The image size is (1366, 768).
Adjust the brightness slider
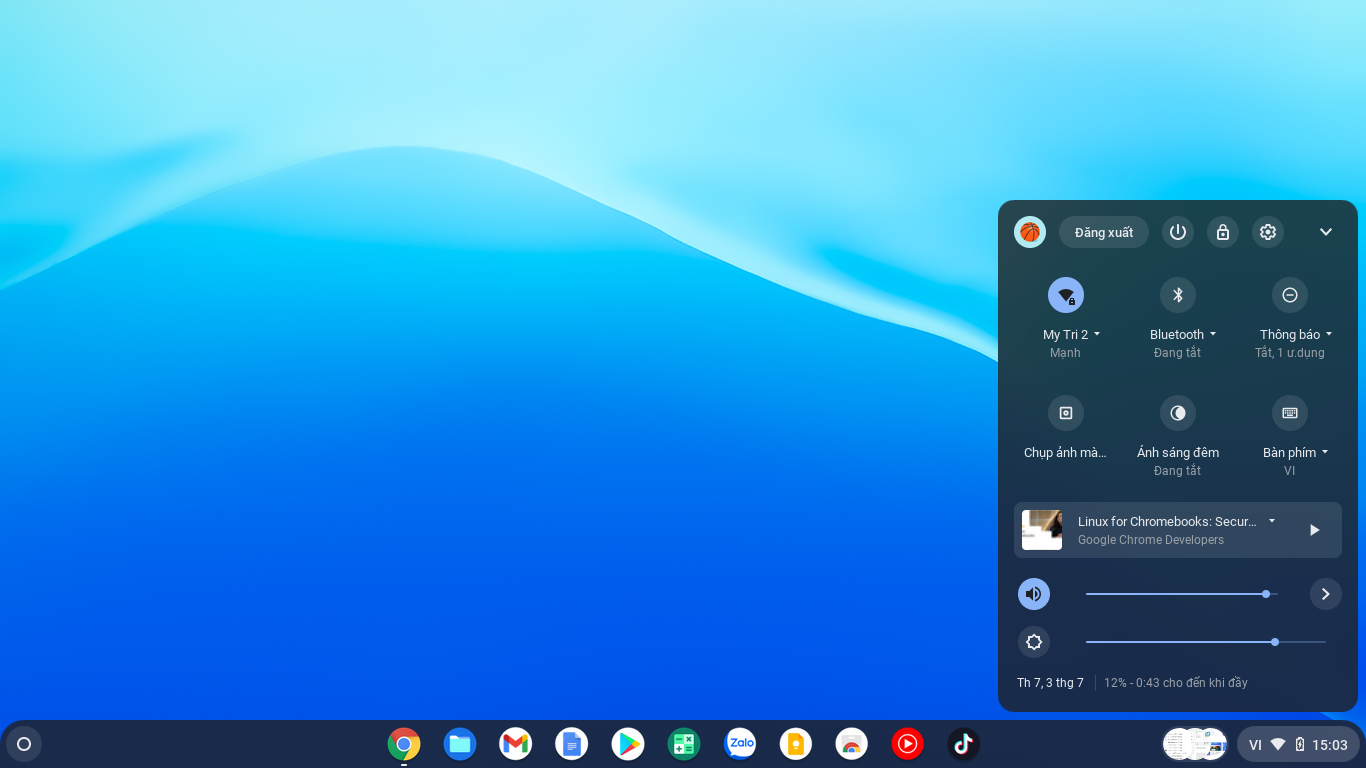(x=1206, y=642)
